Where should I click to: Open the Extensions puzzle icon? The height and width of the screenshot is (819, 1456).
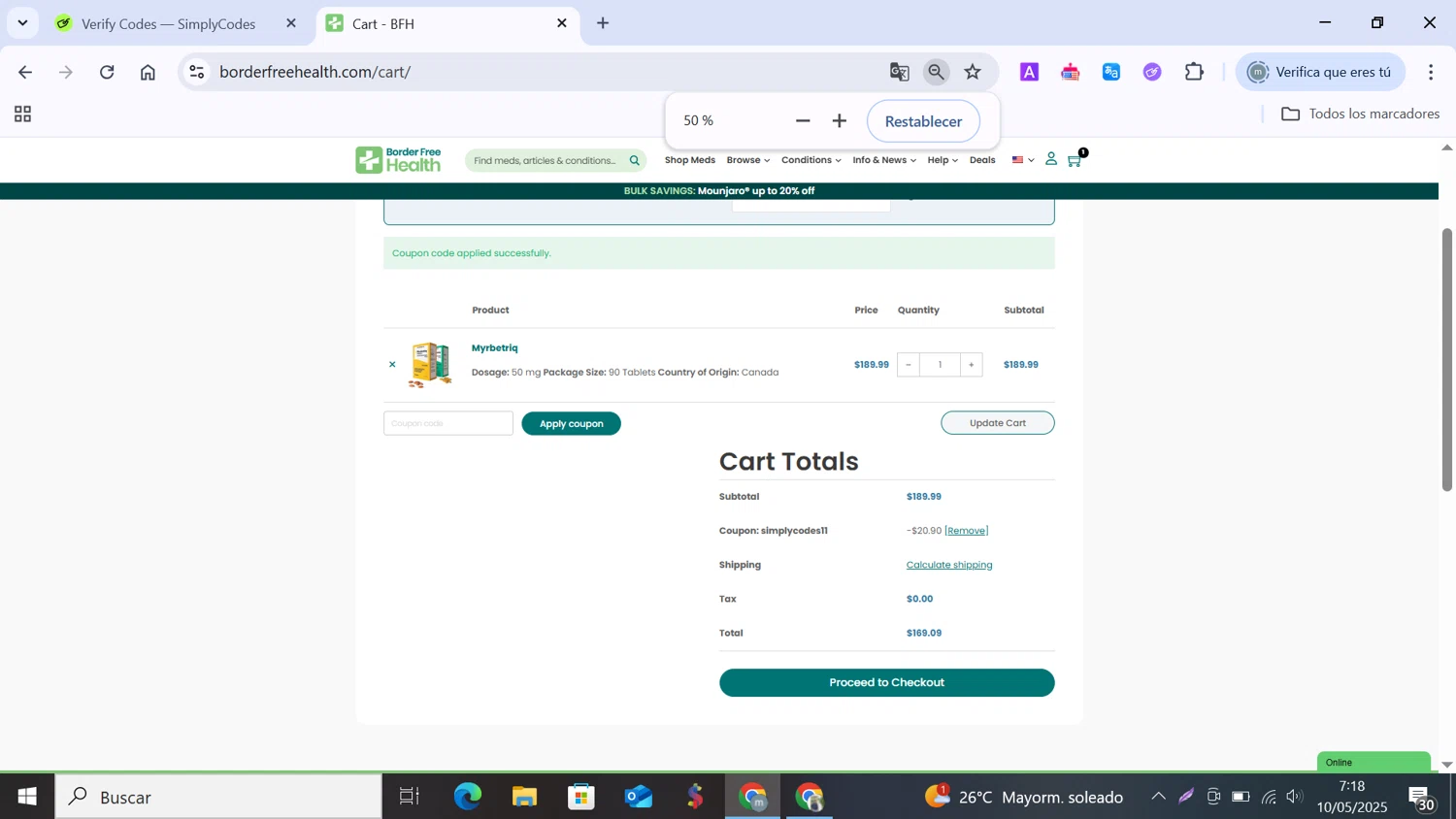[1194, 72]
